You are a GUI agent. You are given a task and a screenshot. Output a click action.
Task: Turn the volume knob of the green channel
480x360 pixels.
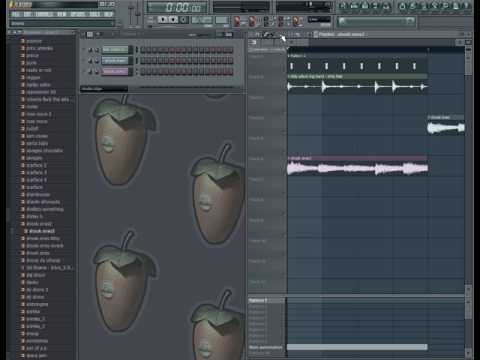(x=97, y=50)
